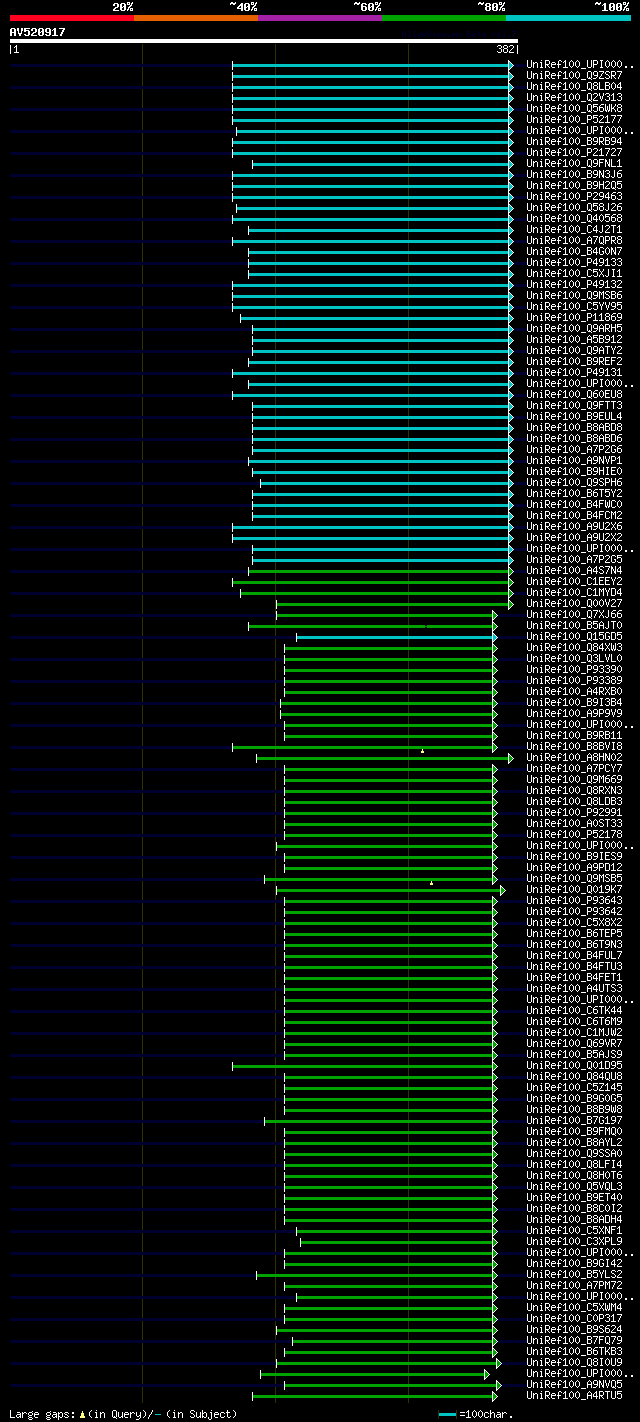Viewport: 640px width, 1422px height.
Task: Click the green ~80% legend segment
Action: [444, 18]
